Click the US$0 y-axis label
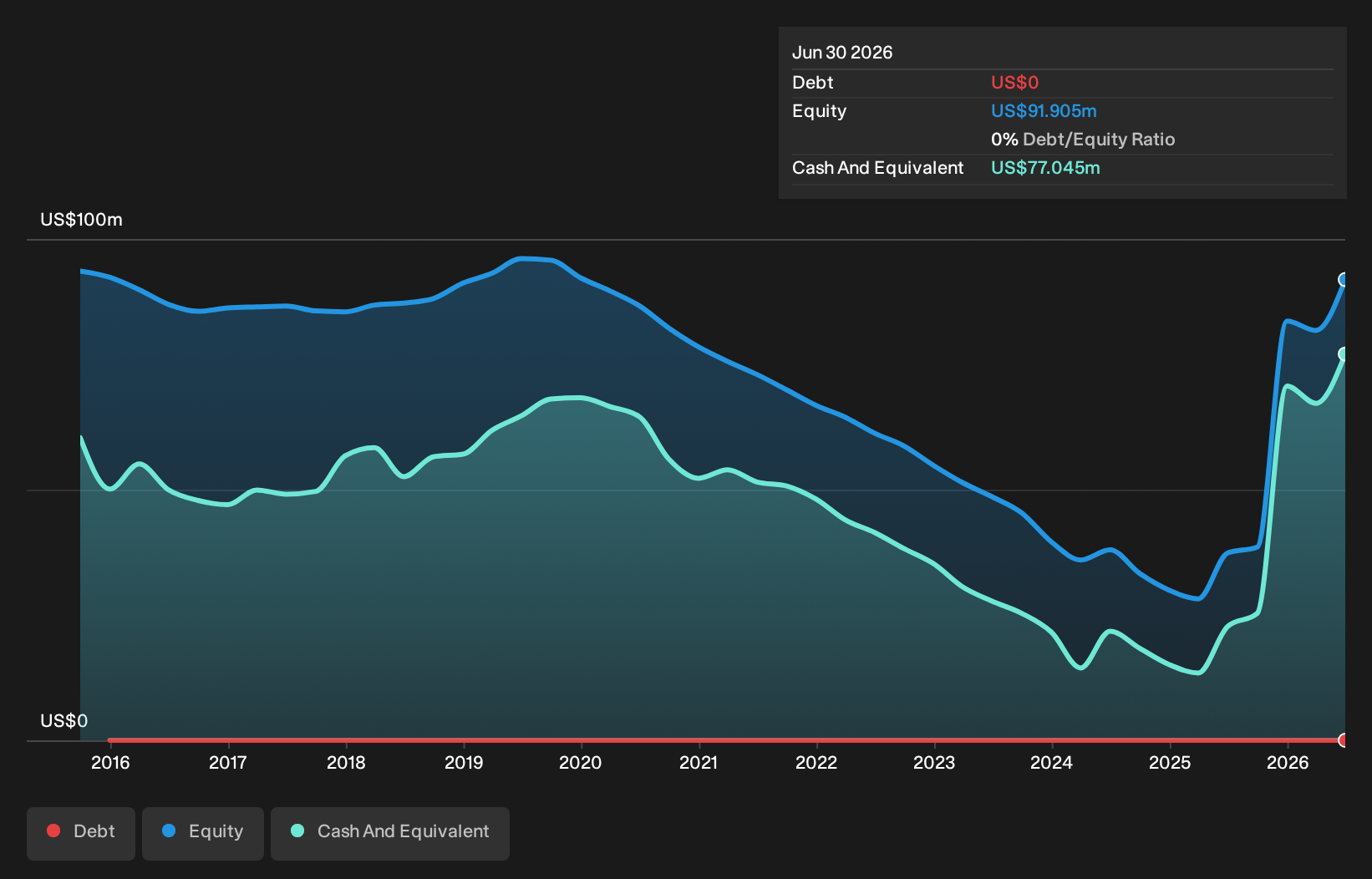This screenshot has height=879, width=1372. point(64,721)
